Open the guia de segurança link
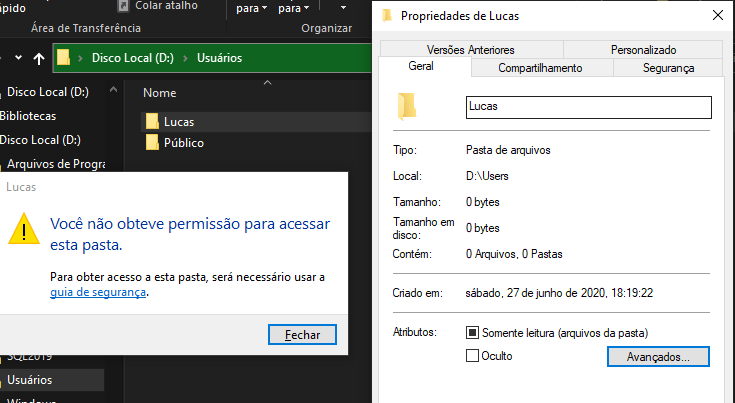Viewport: 735px width, 403px height. 98,292
